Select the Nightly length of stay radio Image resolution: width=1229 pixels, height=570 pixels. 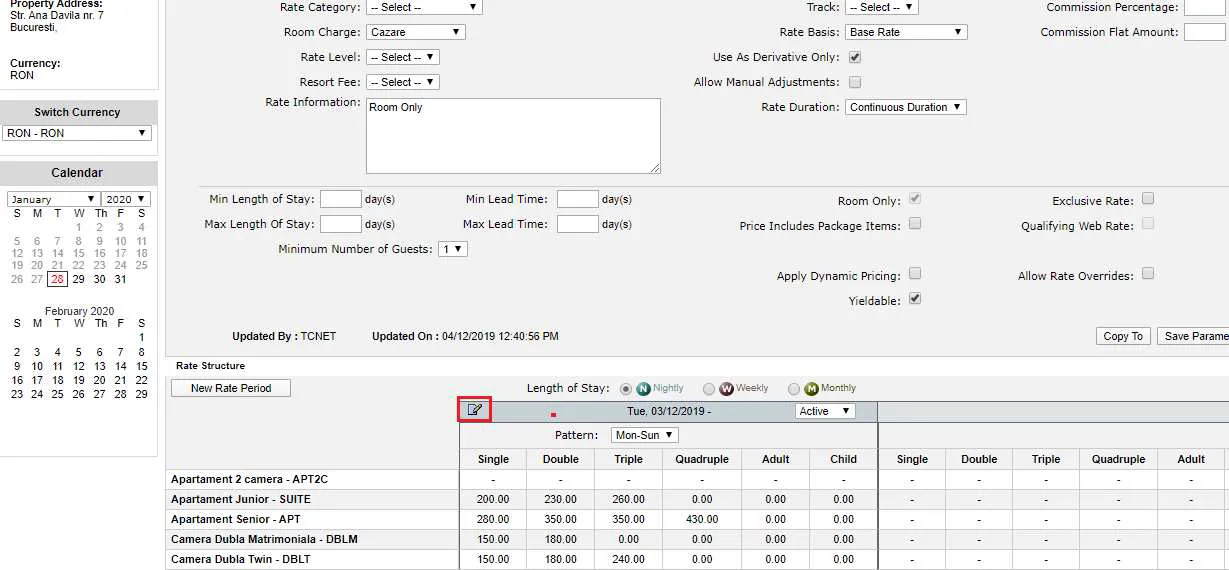tap(626, 389)
